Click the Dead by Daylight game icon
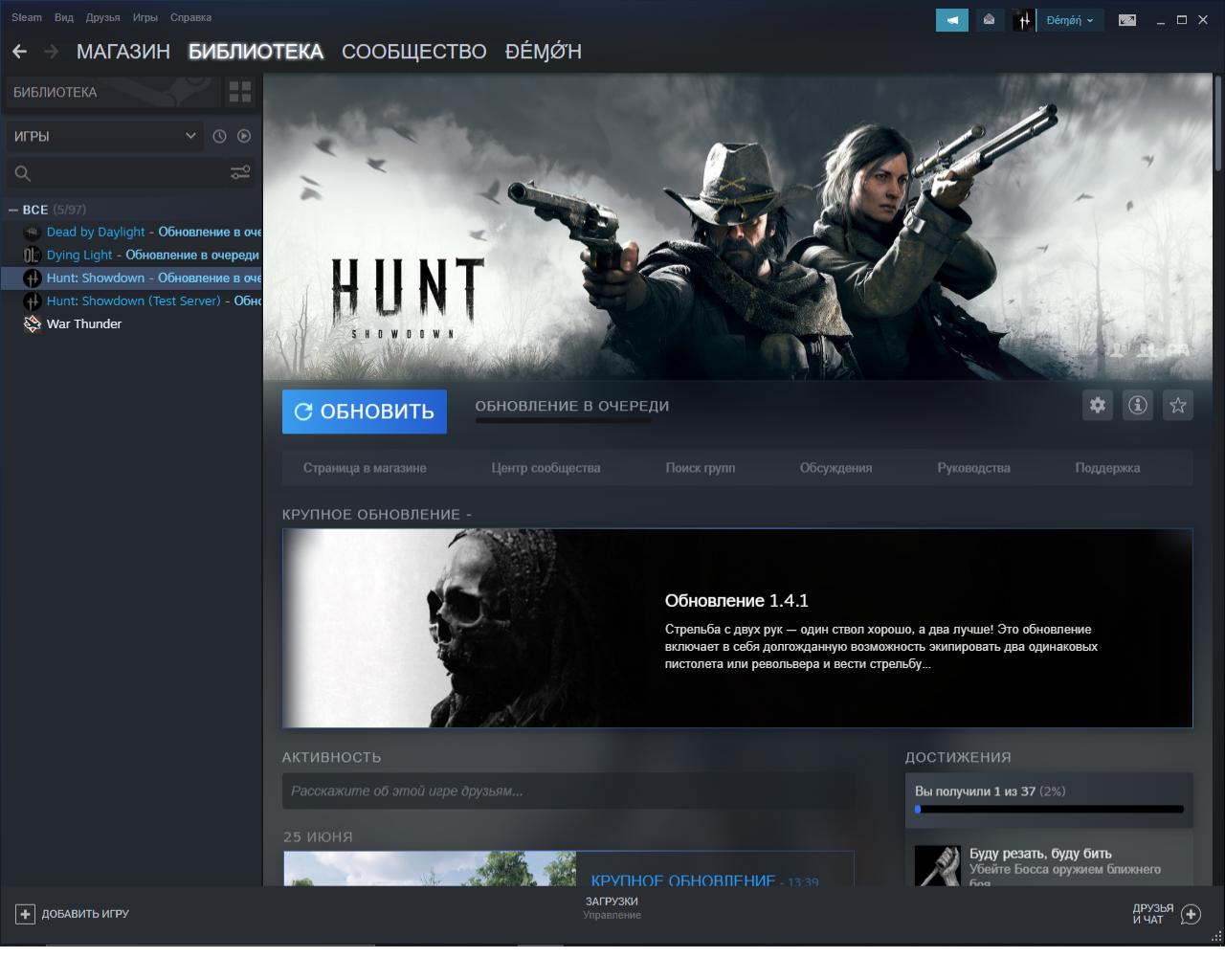The image size is (1225, 980). pos(32,232)
